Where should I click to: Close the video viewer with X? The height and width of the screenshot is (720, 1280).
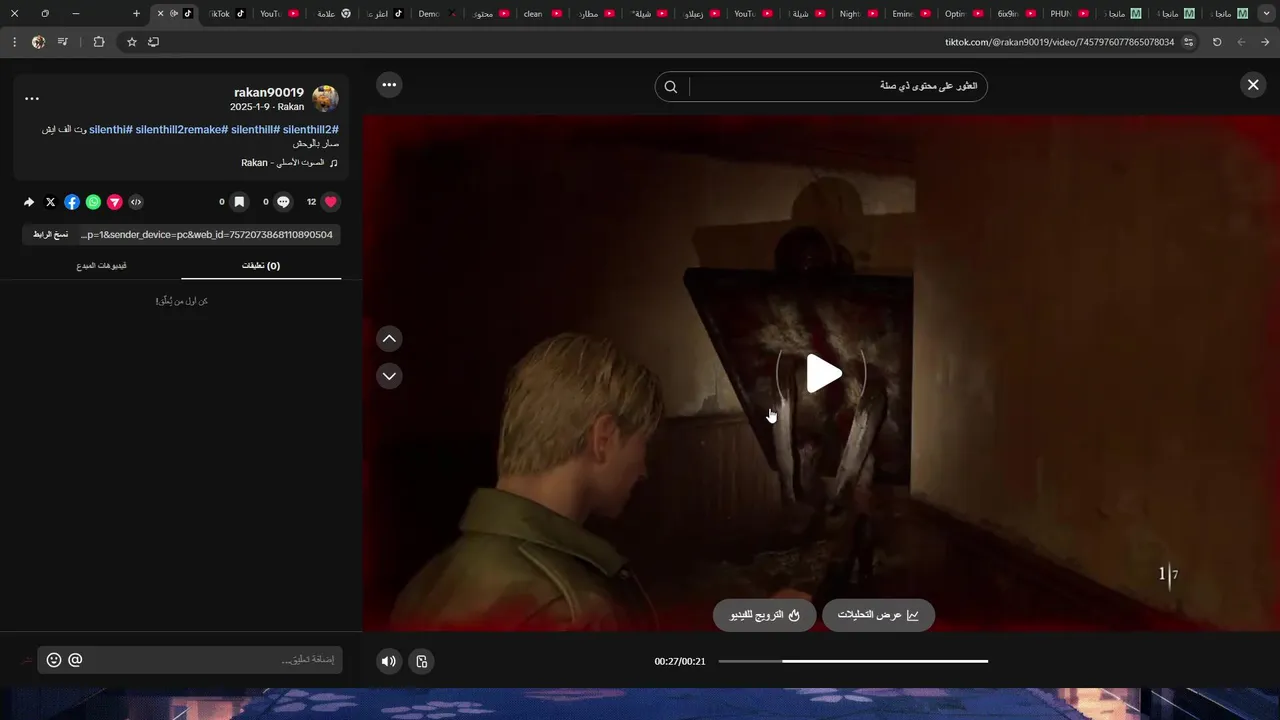pyautogui.click(x=1253, y=85)
